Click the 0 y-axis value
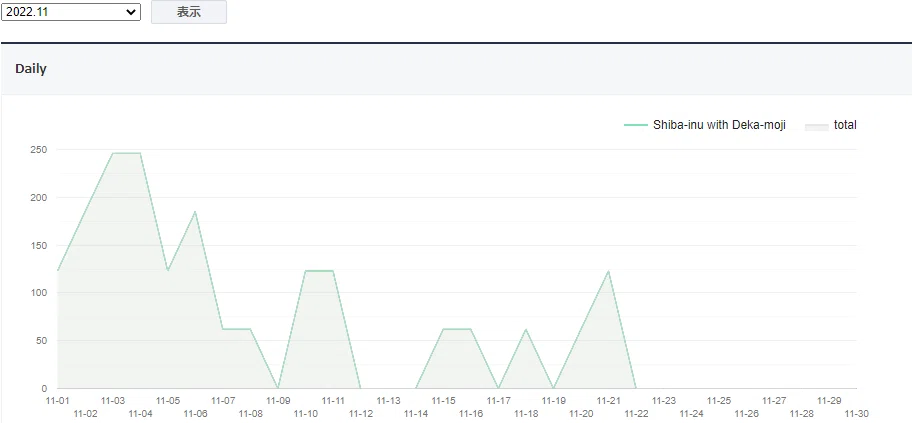This screenshot has width=912, height=423. tap(44, 388)
